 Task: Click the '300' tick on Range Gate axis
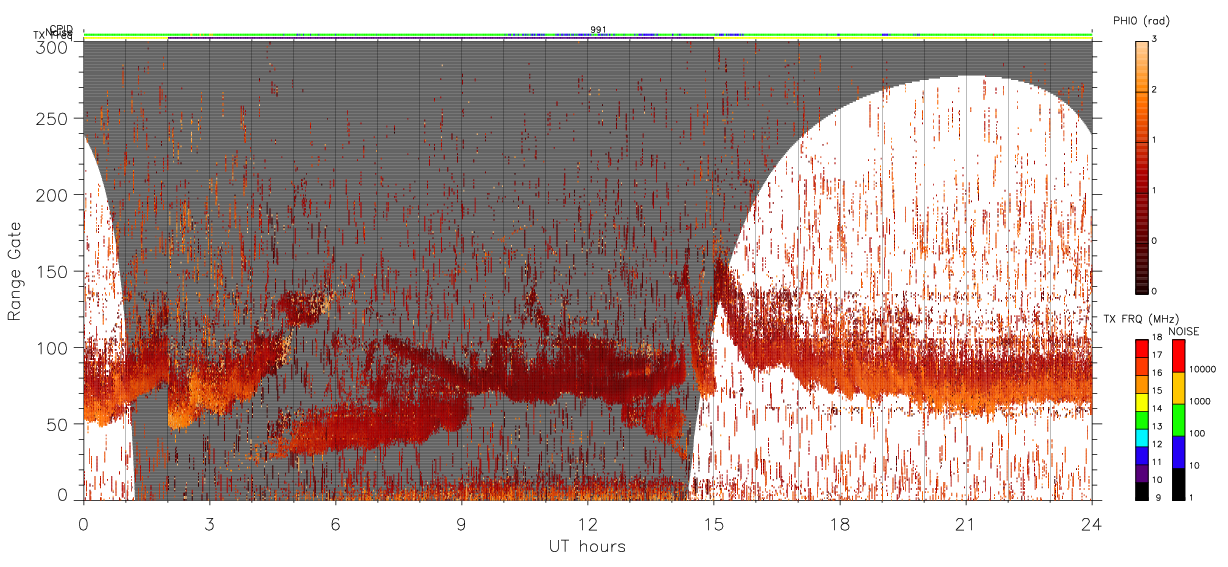(53, 46)
